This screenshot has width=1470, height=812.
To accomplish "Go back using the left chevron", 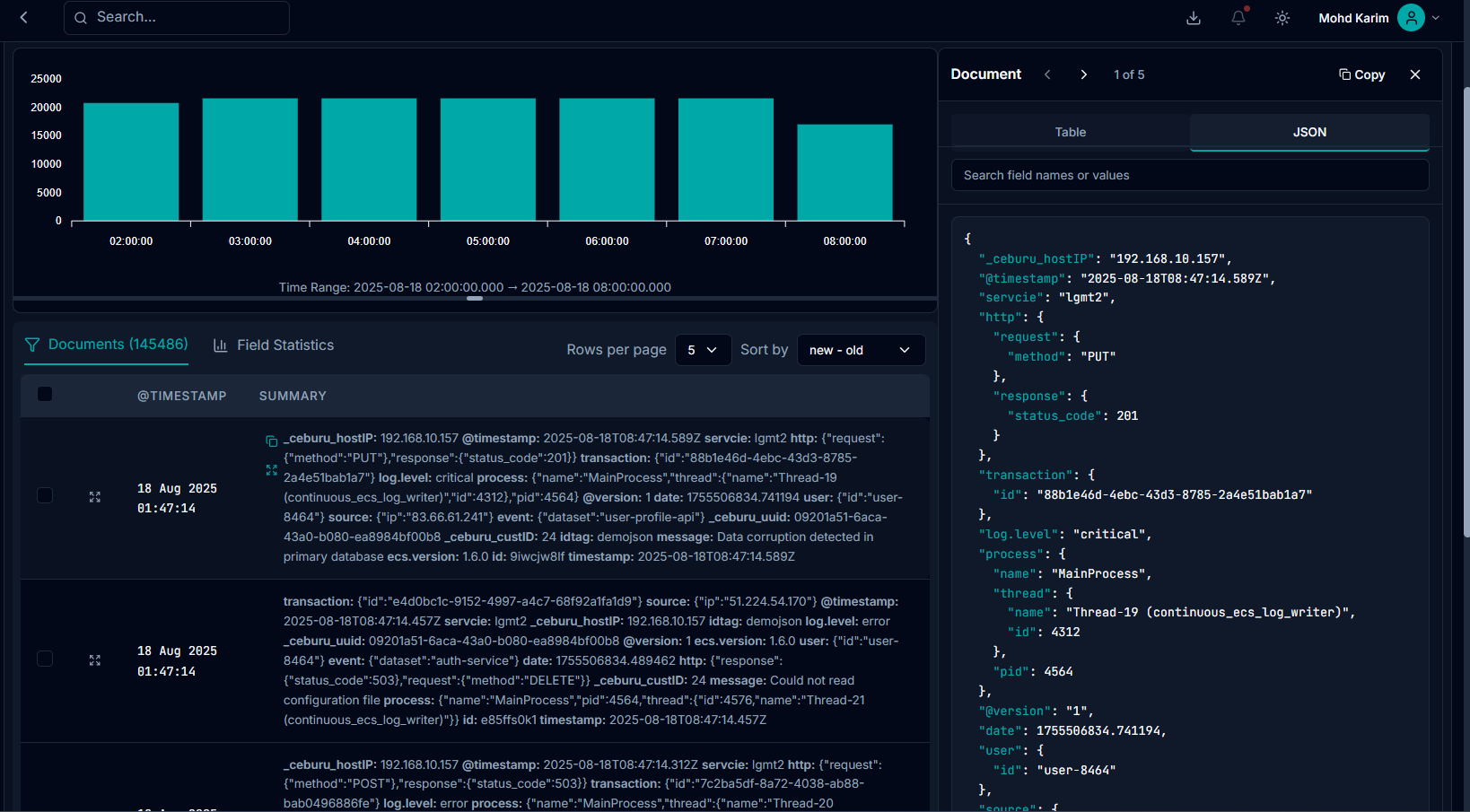I will click(24, 17).
